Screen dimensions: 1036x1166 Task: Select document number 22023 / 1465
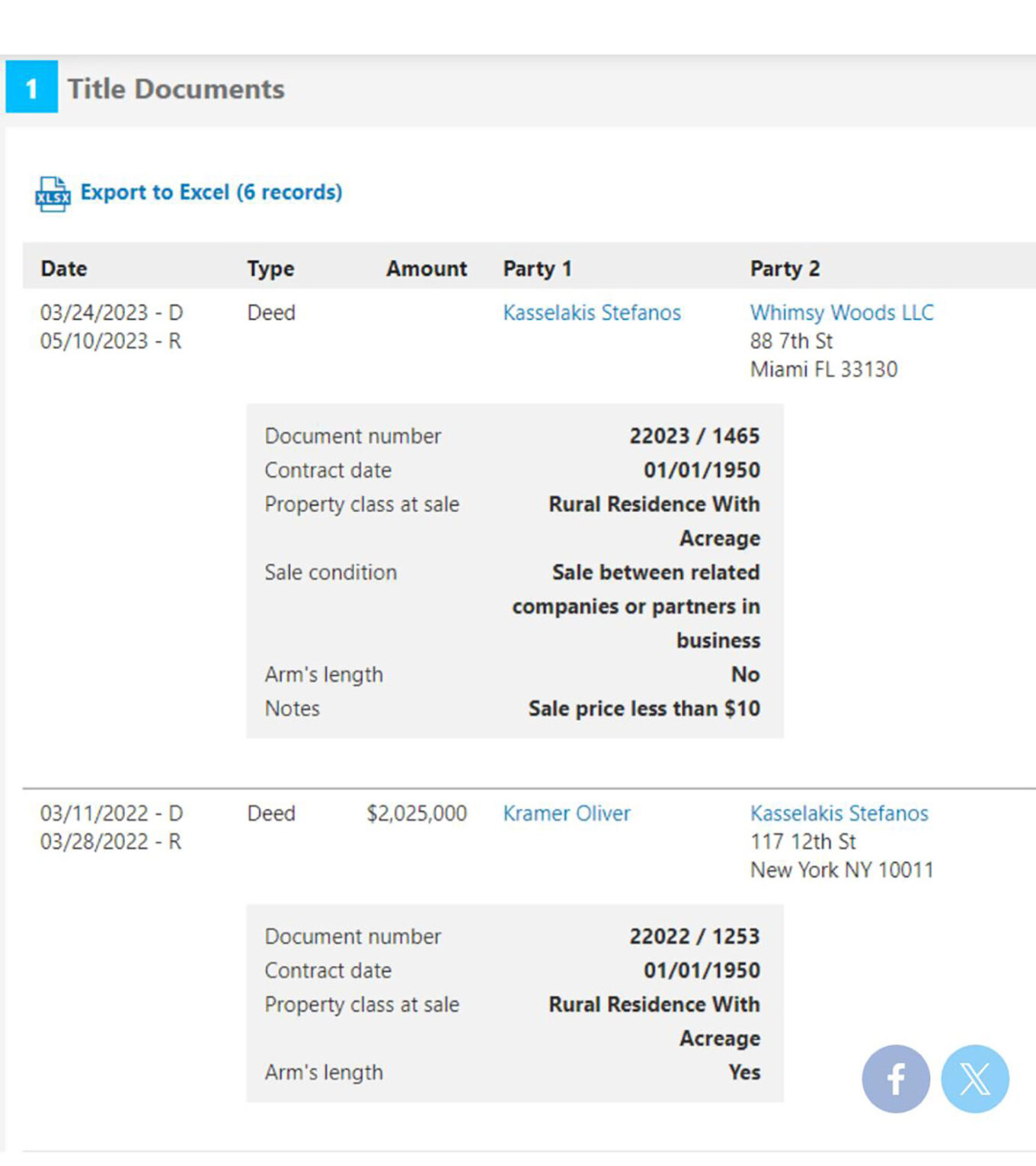pos(694,436)
